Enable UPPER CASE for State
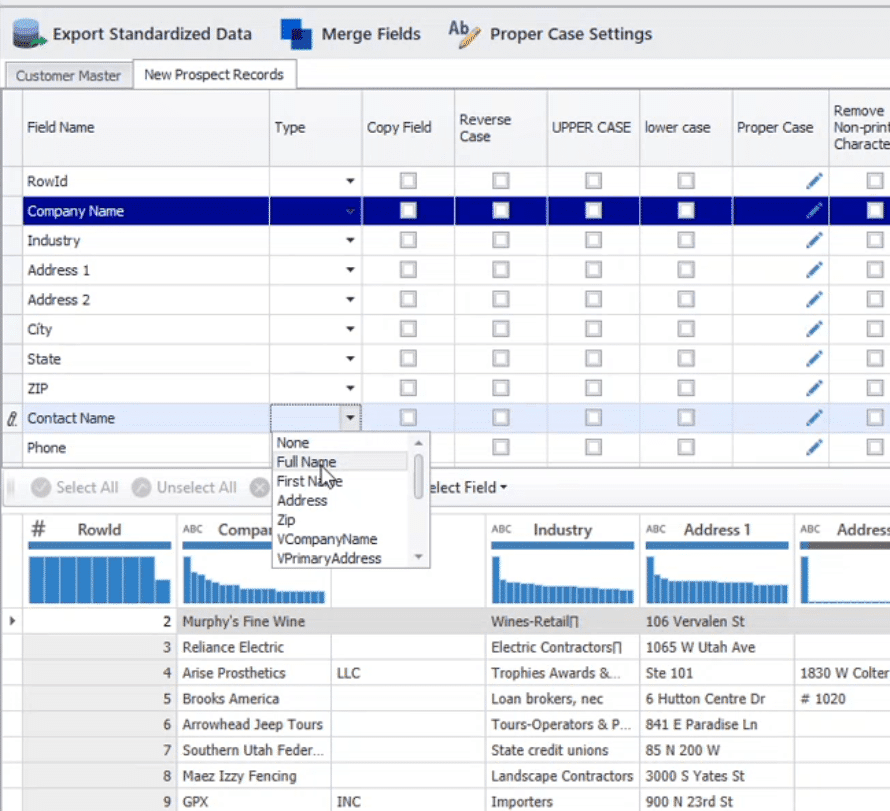Viewport: 890px width, 811px height. (x=593, y=358)
